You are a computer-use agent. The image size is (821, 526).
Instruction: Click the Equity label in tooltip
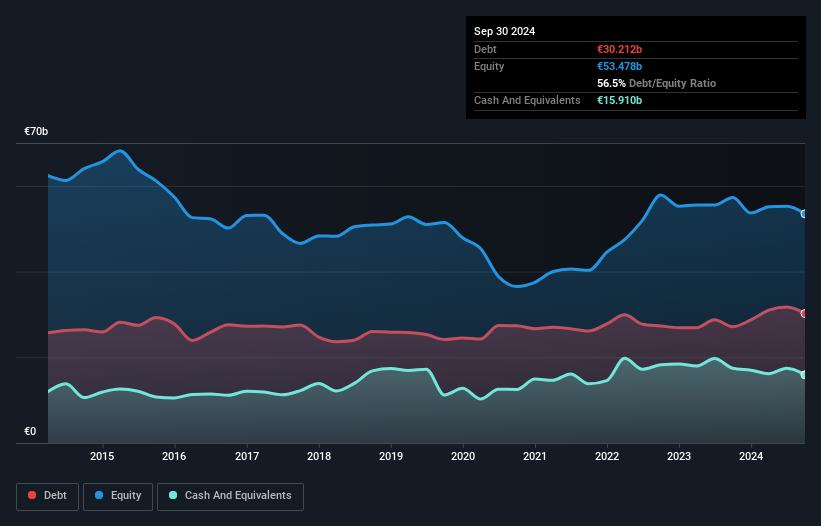[x=489, y=66]
